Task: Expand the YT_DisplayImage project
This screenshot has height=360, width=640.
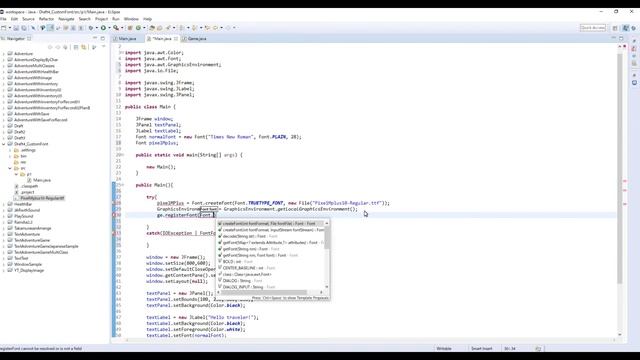Action: pyautogui.click(x=4, y=270)
